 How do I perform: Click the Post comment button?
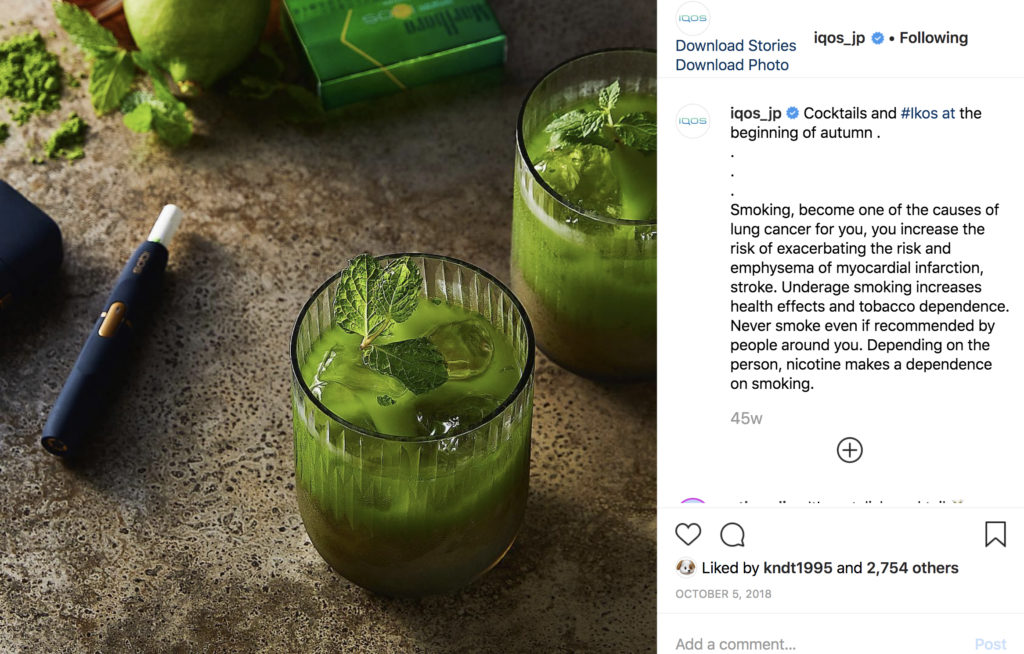[x=990, y=644]
